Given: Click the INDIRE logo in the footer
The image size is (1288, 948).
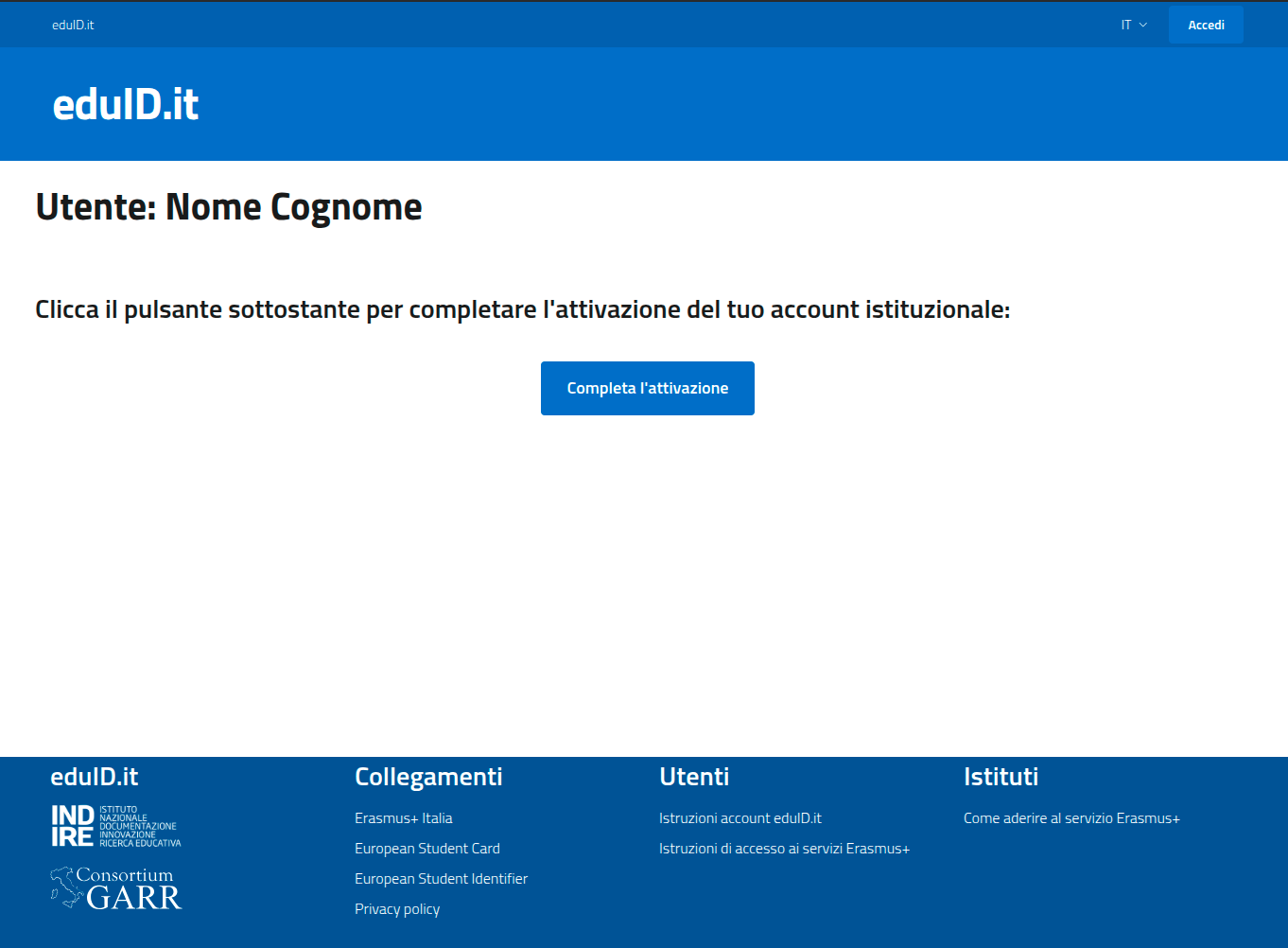Looking at the screenshot, I should point(115,826).
